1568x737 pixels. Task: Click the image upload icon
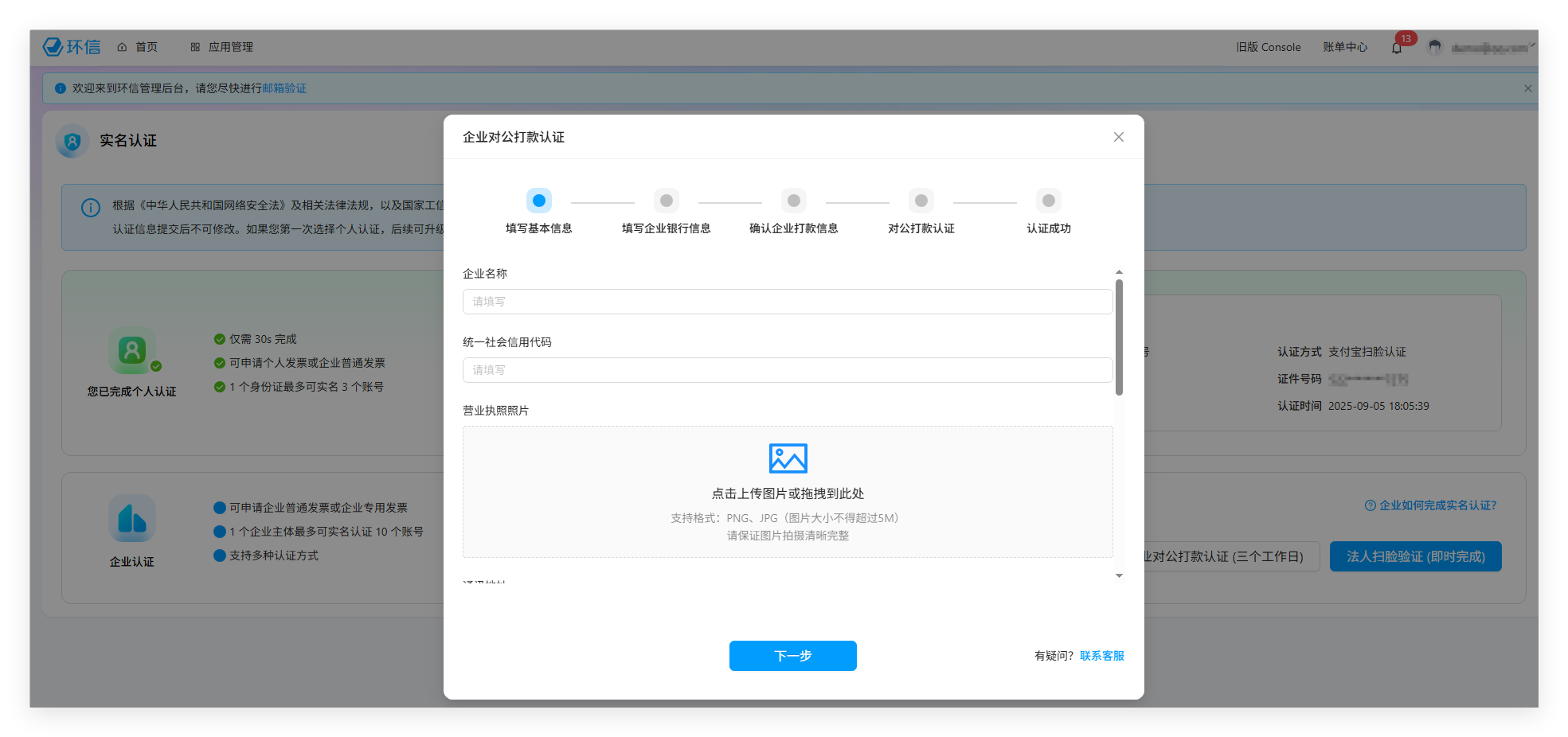788,458
